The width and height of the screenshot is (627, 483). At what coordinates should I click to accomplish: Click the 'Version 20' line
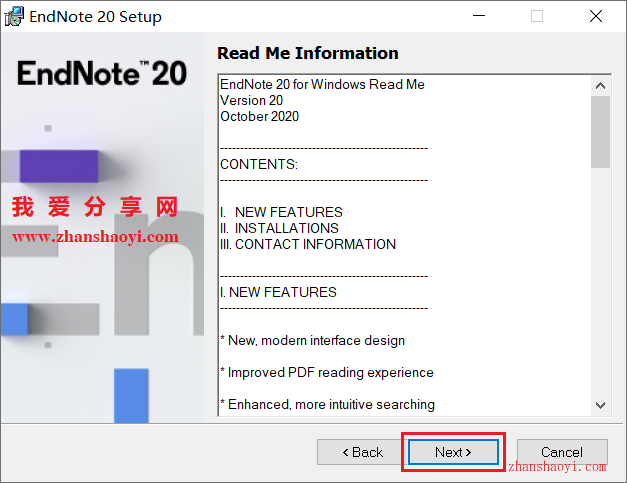tap(252, 100)
